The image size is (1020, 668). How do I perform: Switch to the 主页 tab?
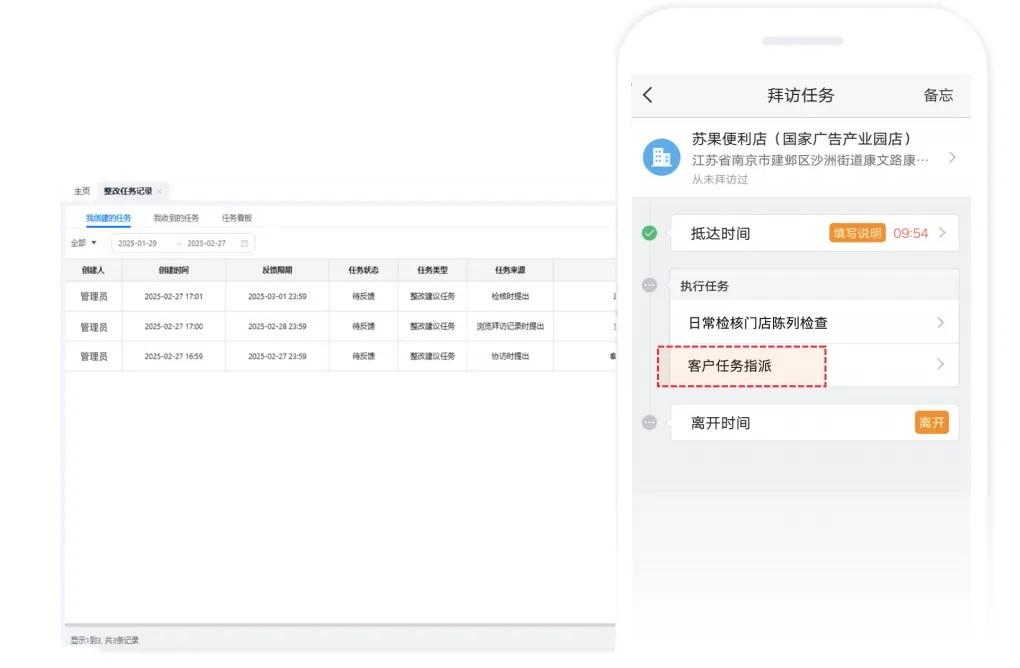pos(80,191)
